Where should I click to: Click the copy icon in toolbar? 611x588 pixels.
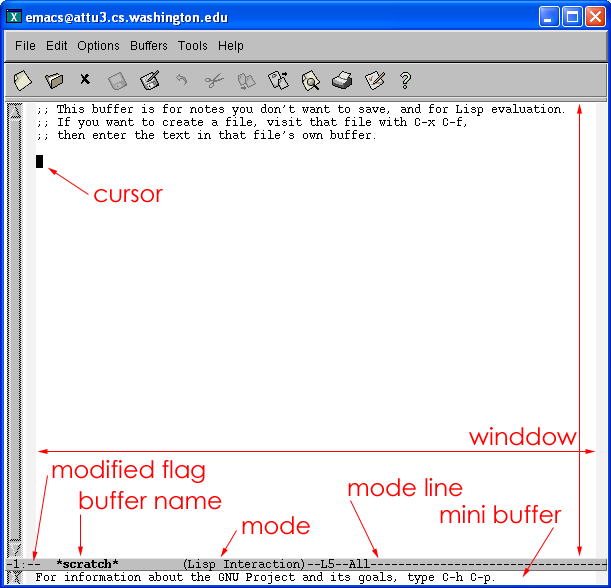pos(246,81)
